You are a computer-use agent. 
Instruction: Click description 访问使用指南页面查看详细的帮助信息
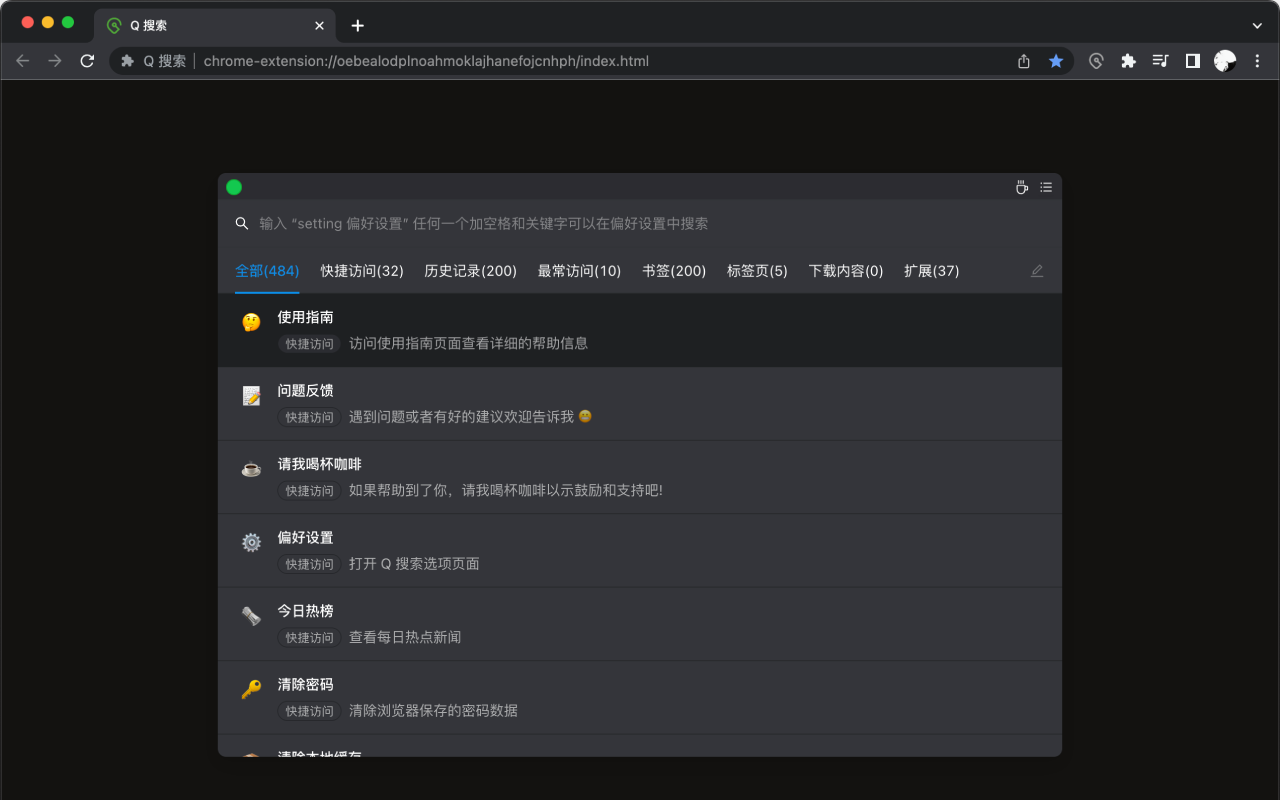coord(468,343)
